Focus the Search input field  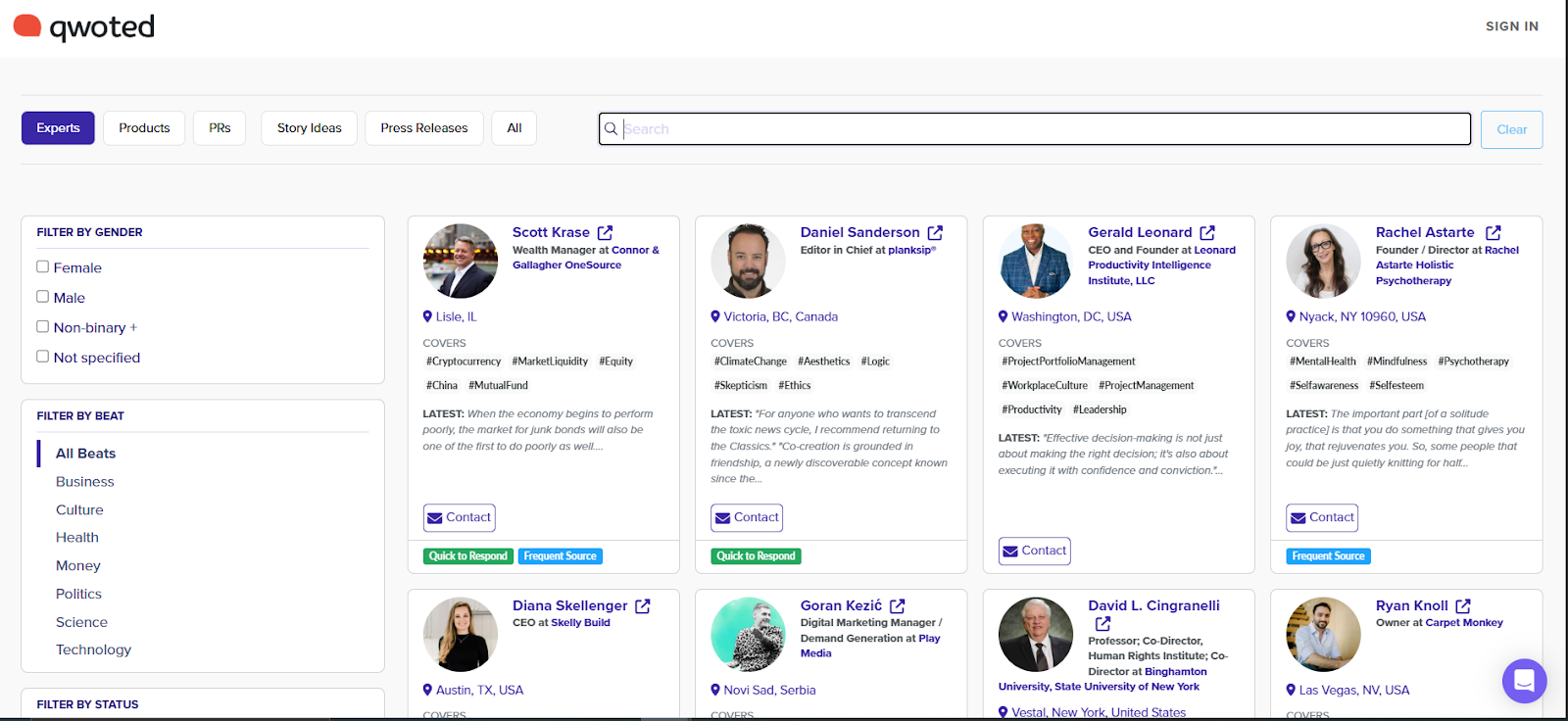1035,129
